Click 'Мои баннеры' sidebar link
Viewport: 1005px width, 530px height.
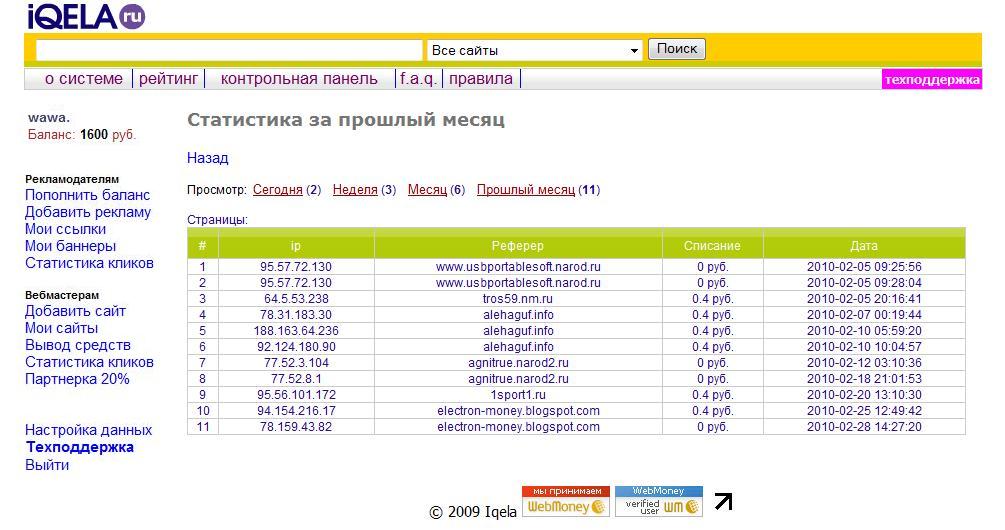pyautogui.click(x=70, y=246)
